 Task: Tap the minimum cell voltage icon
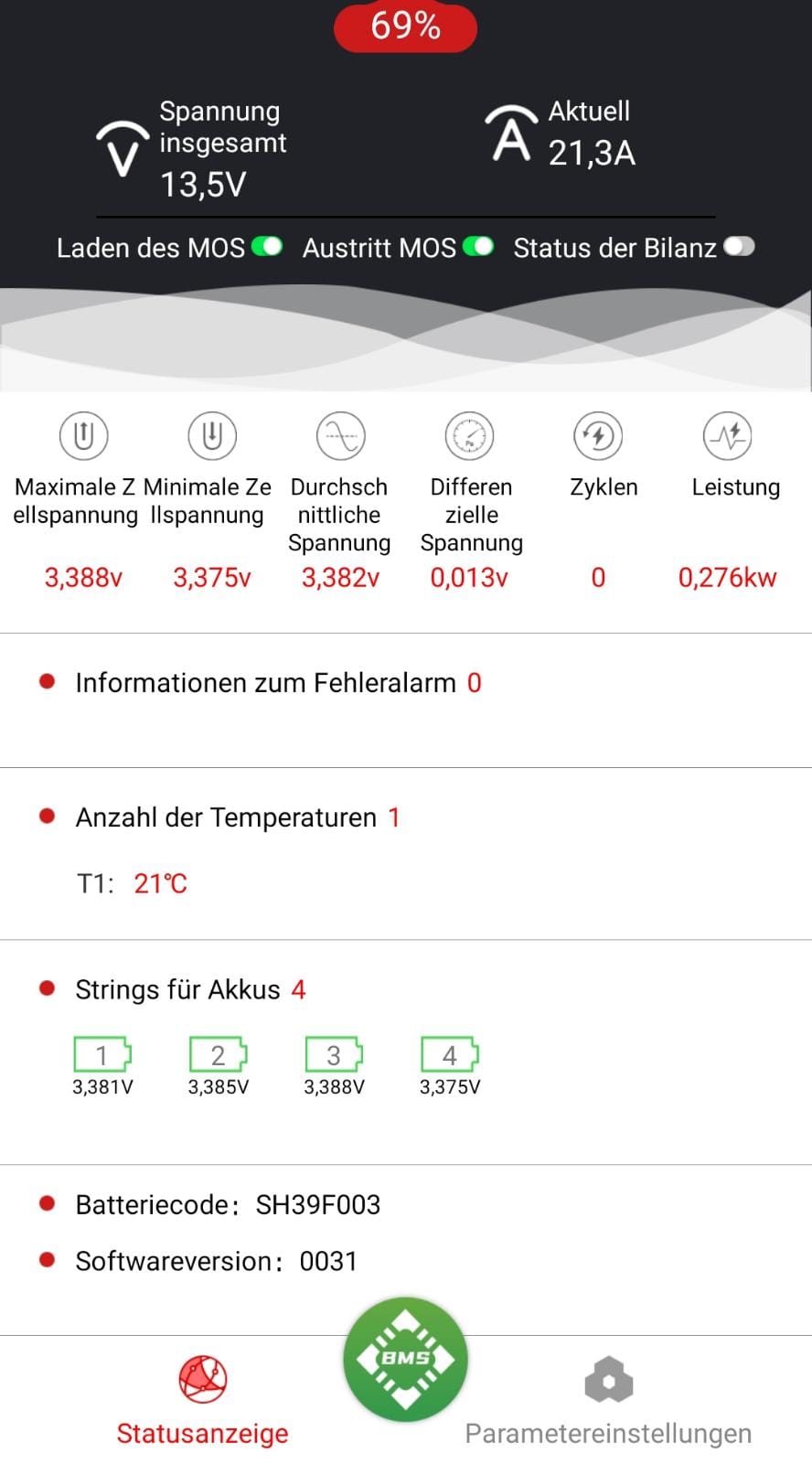pos(212,436)
